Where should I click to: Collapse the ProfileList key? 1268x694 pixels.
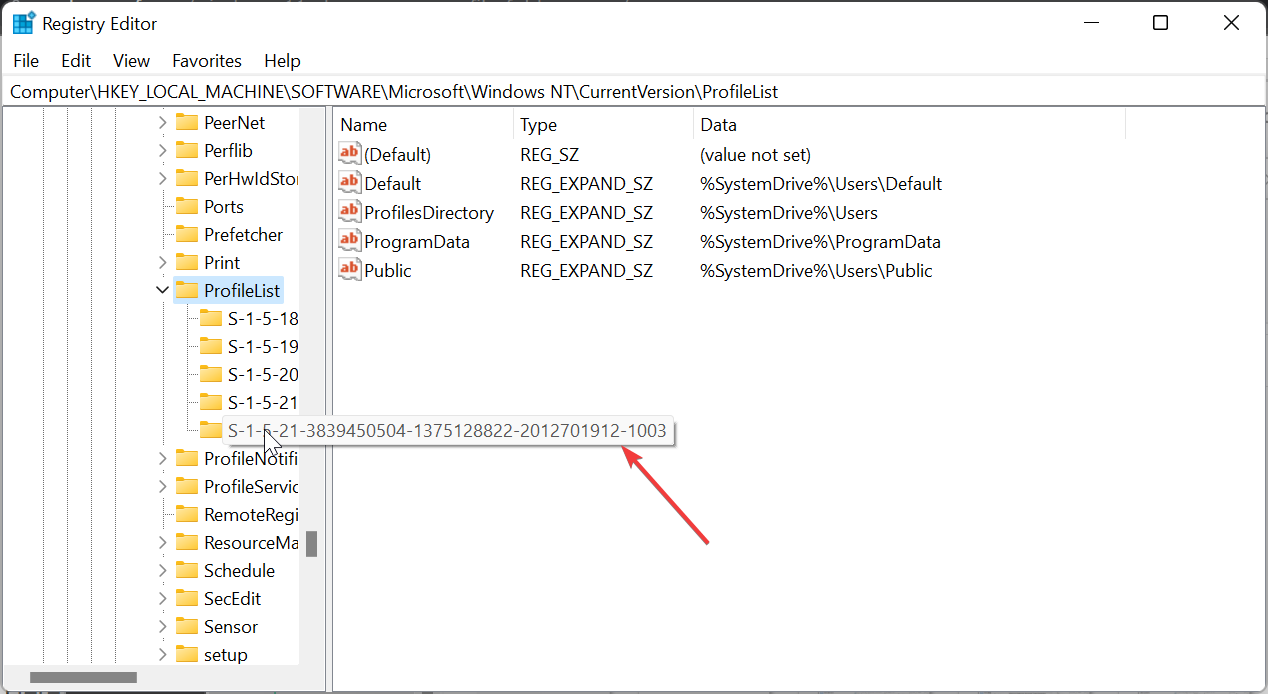click(x=163, y=291)
